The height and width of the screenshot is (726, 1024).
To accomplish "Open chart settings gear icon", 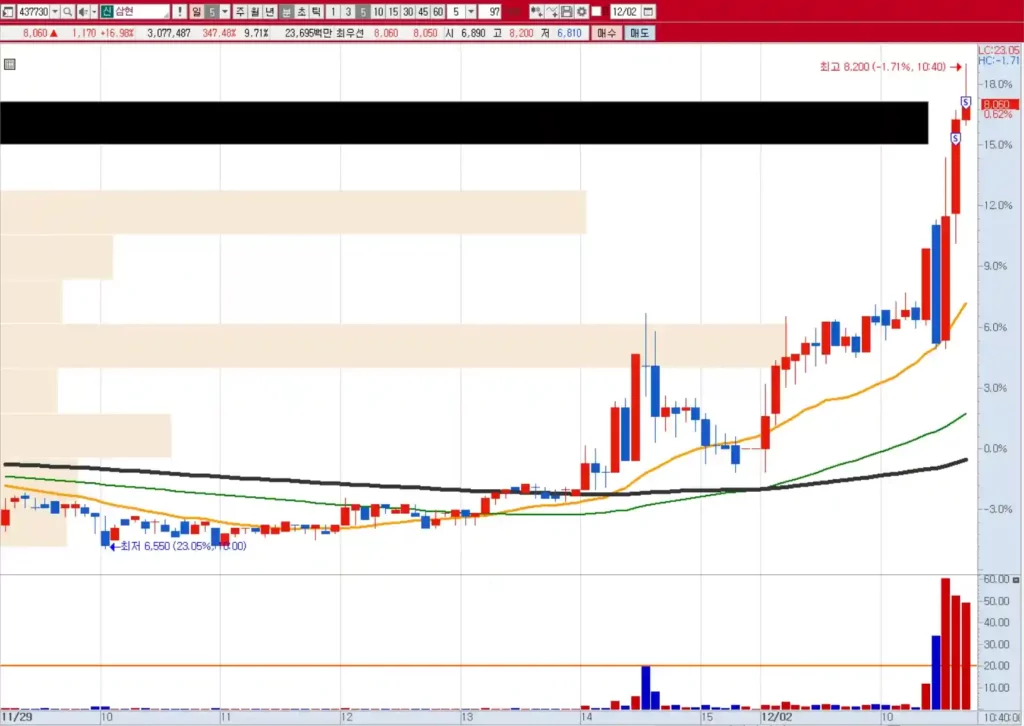I will pyautogui.click(x=581, y=12).
